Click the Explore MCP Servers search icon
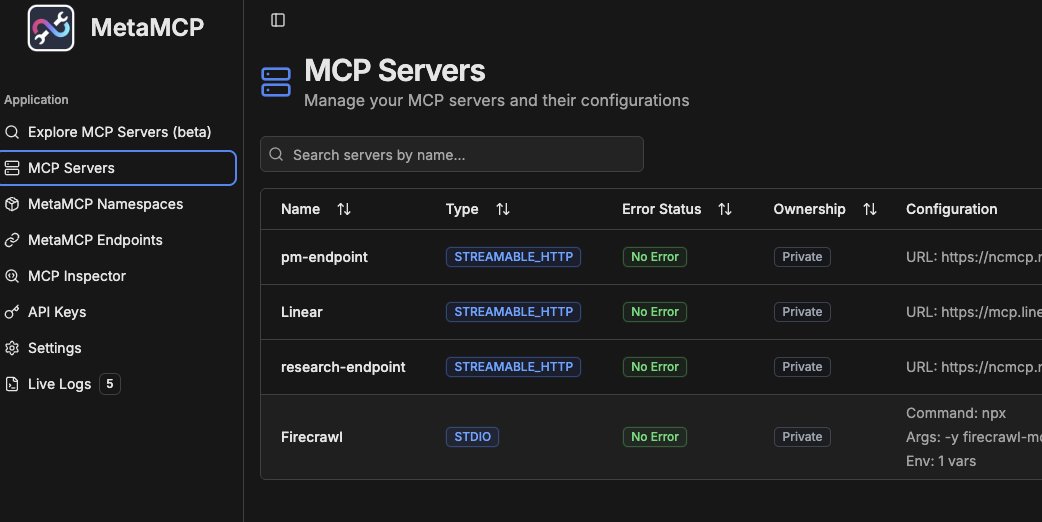This screenshot has height=522, width=1042. pos(12,132)
